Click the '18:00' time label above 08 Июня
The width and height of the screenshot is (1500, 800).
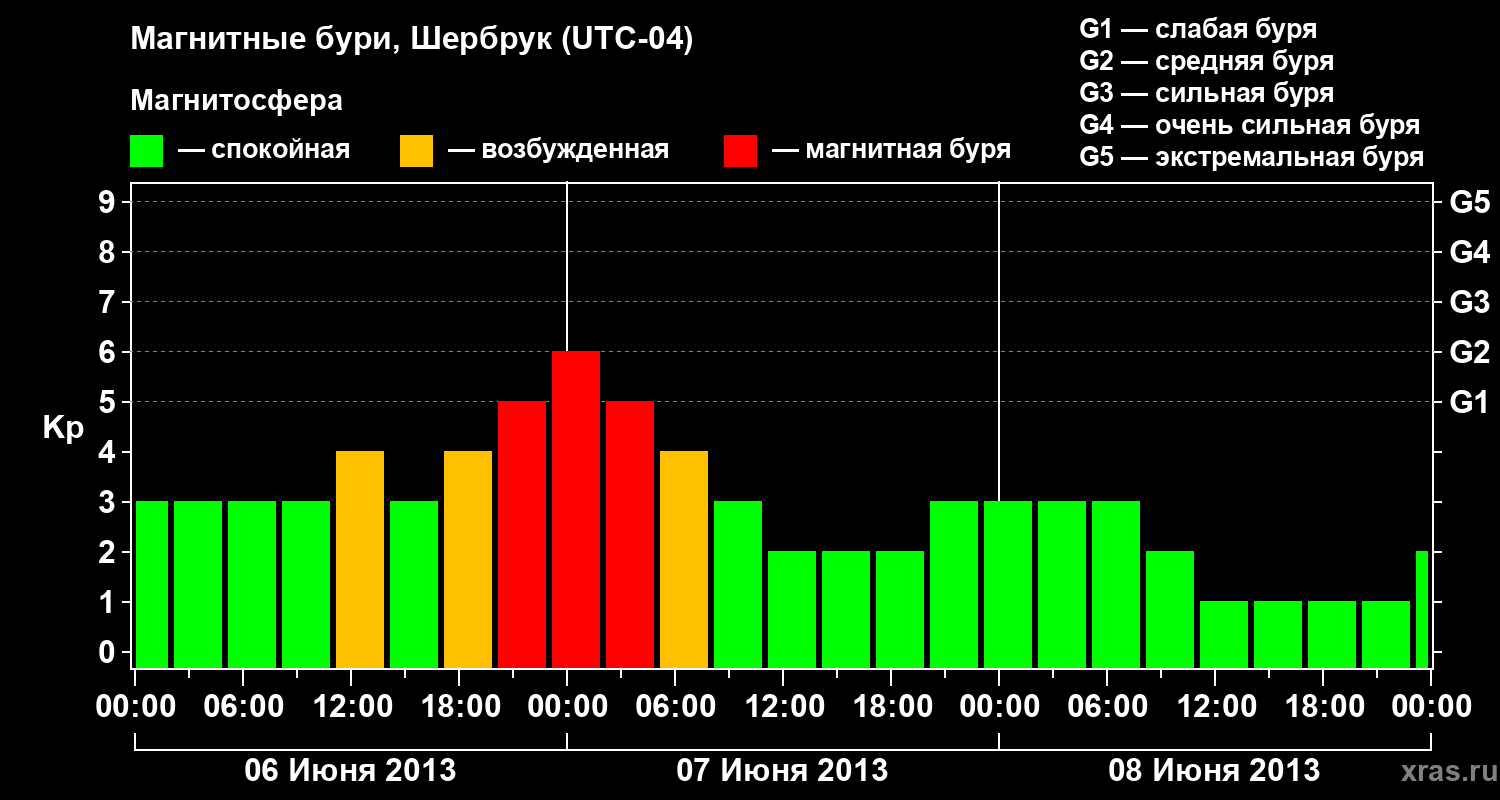[x=1323, y=706]
